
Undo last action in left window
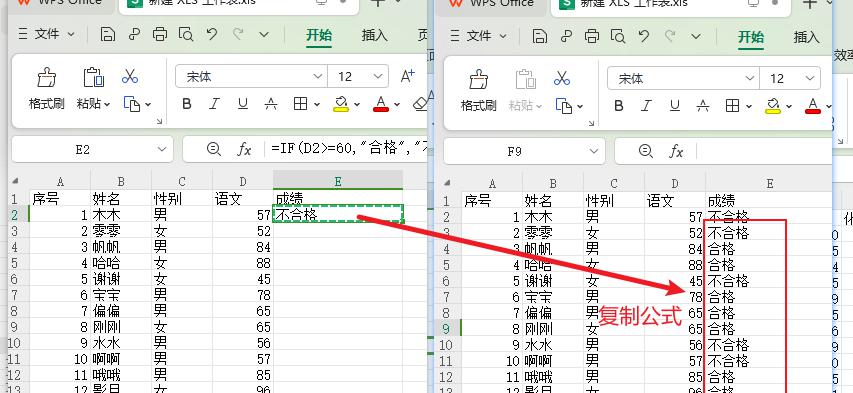212,34
